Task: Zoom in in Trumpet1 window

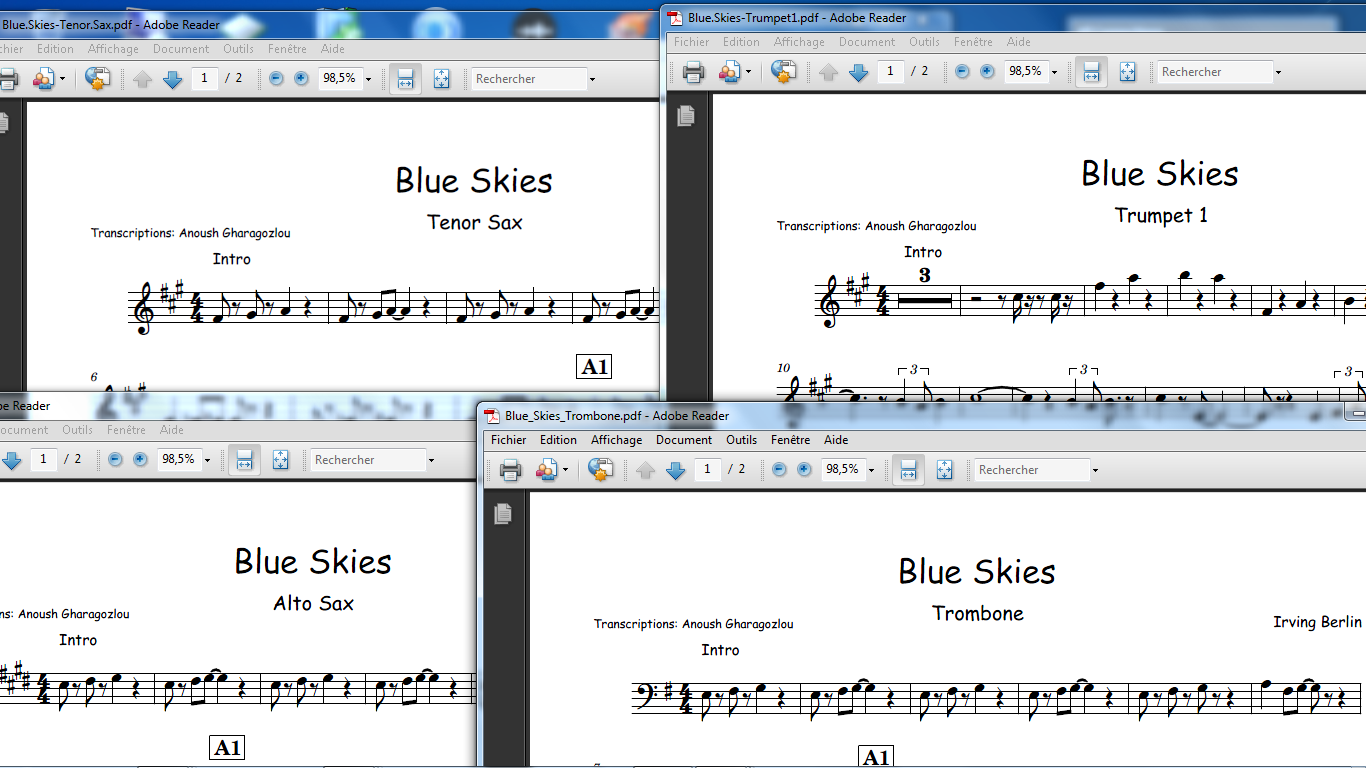Action: 987,71
